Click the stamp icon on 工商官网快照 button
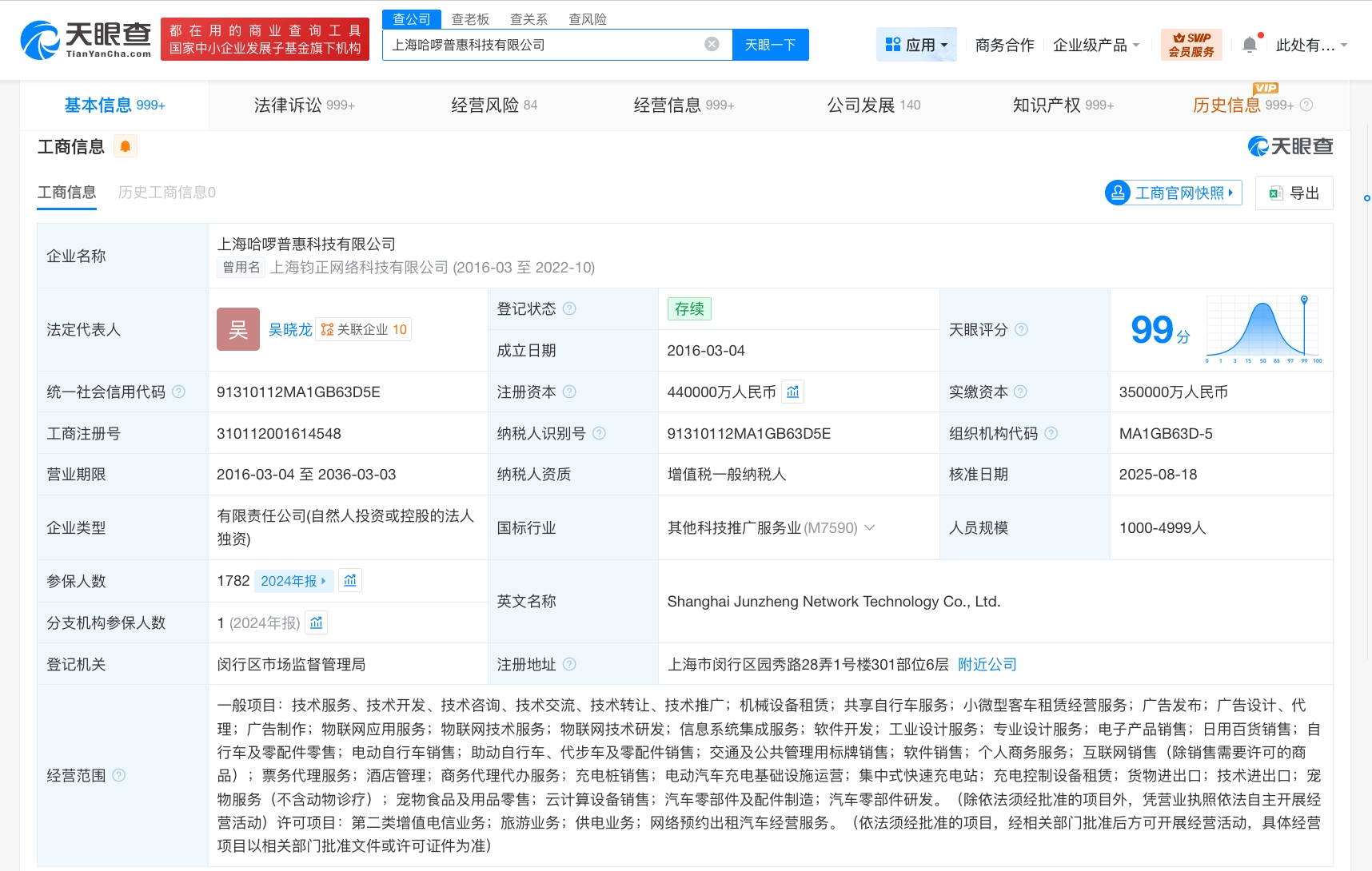This screenshot has width=1372, height=871. [1117, 193]
